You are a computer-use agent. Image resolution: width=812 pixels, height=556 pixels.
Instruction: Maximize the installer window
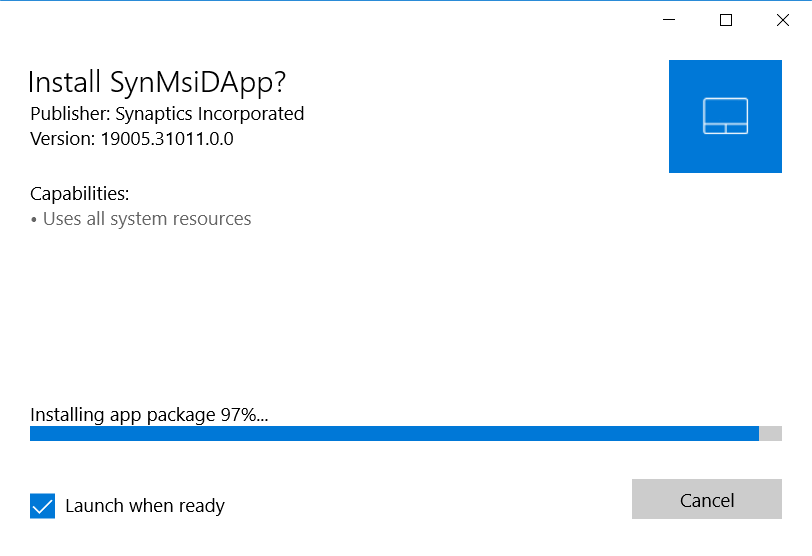click(726, 20)
